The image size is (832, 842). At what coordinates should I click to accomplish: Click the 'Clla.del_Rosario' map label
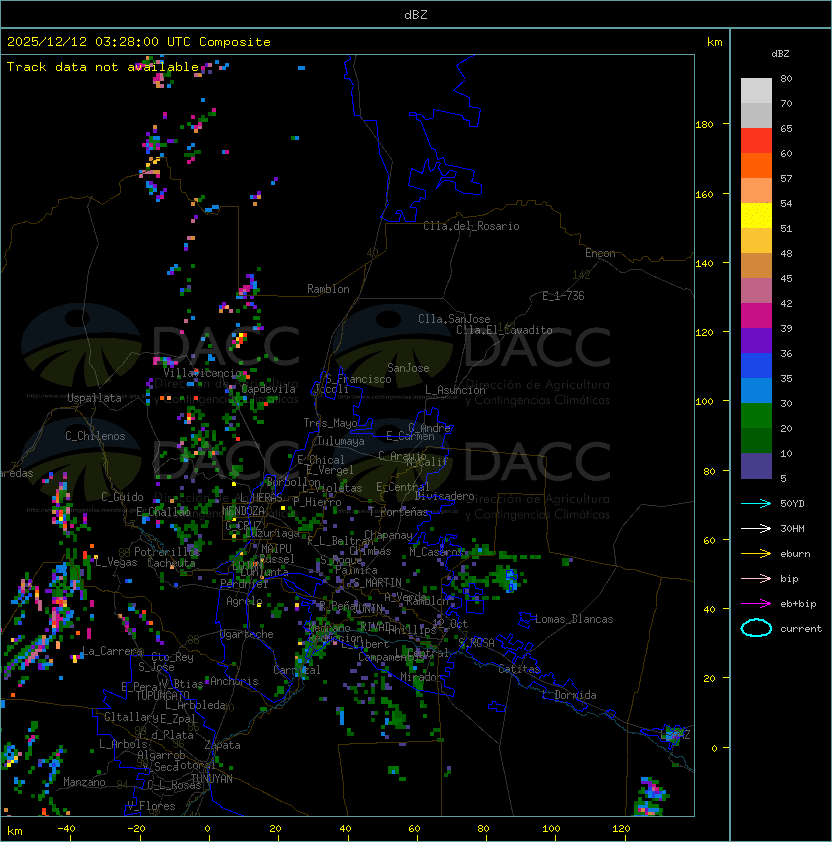471,226
